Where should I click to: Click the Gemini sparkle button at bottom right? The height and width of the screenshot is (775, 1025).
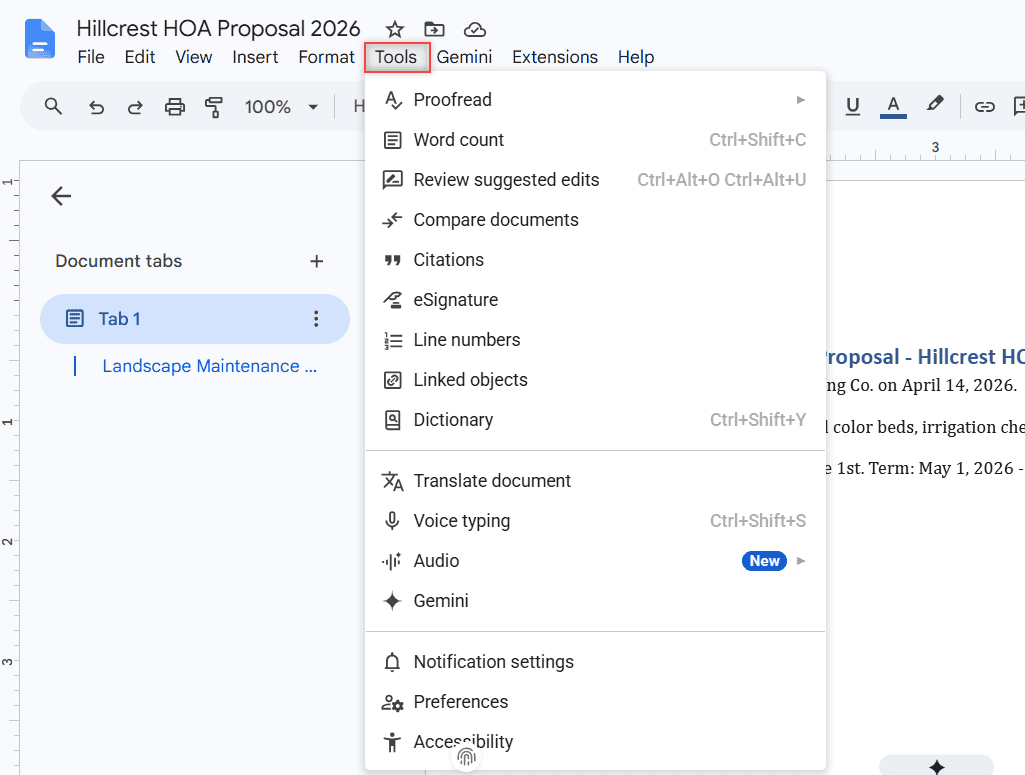[936, 766]
